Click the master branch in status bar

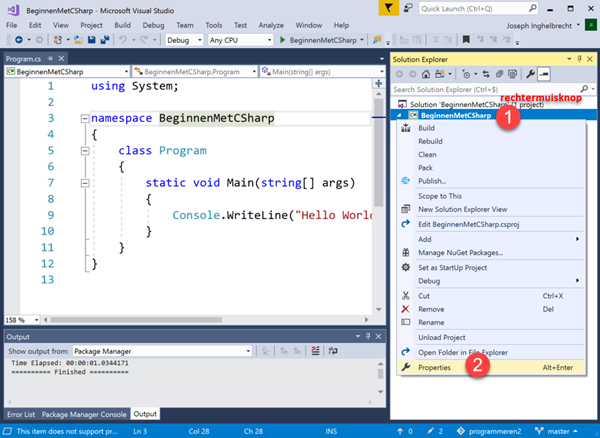[x=557, y=431]
